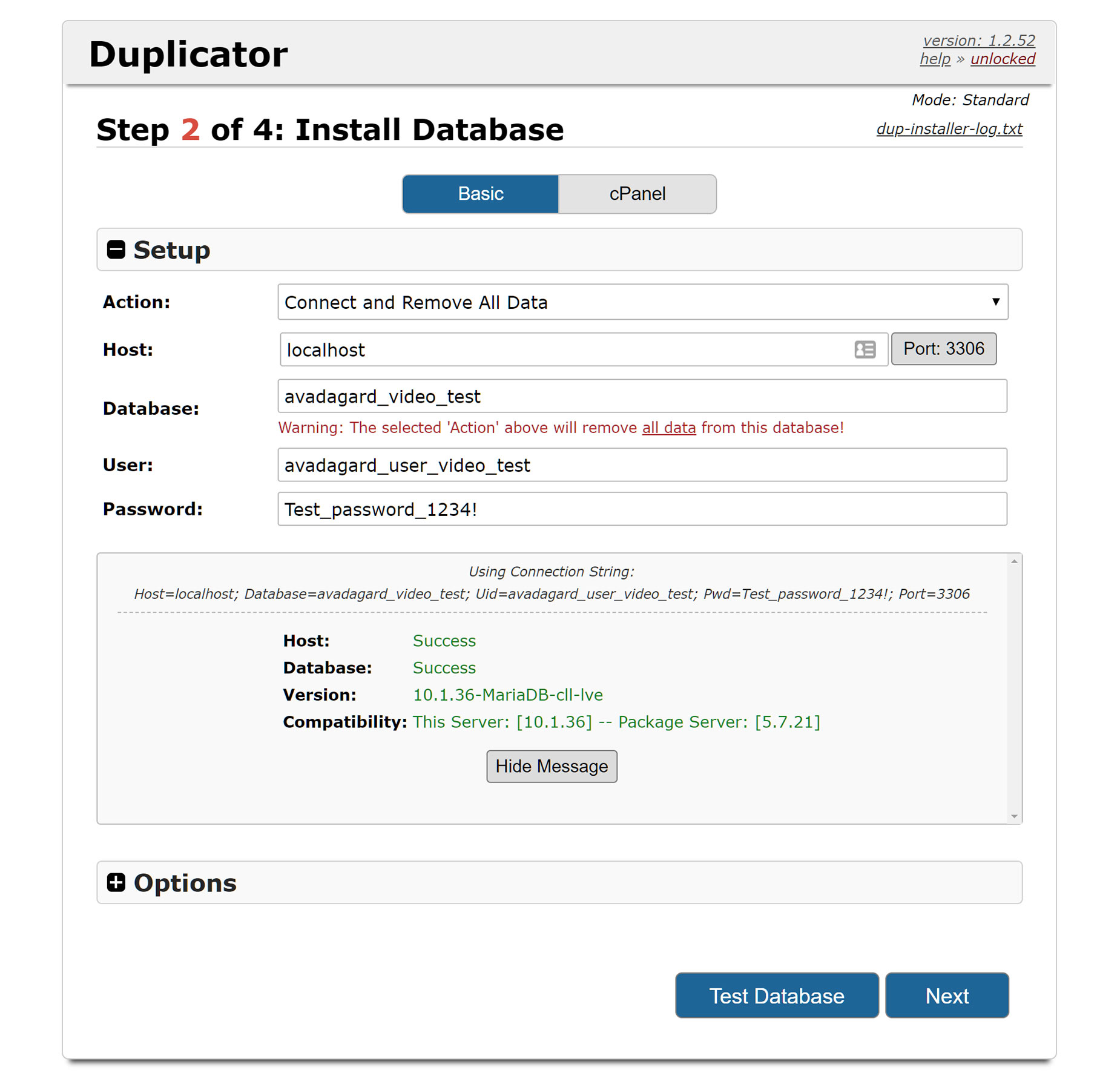
Task: Collapse the Setup section minus icon
Action: 116,249
